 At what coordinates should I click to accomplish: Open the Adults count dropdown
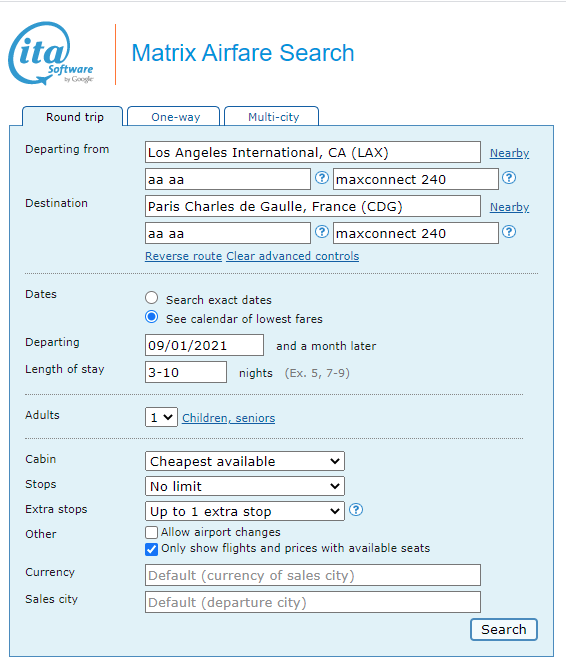point(161,417)
